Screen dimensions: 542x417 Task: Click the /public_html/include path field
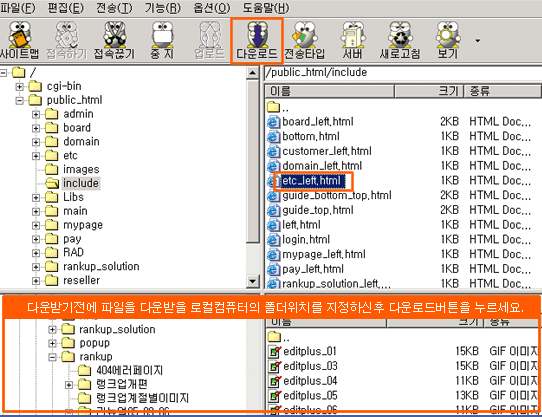click(403, 73)
